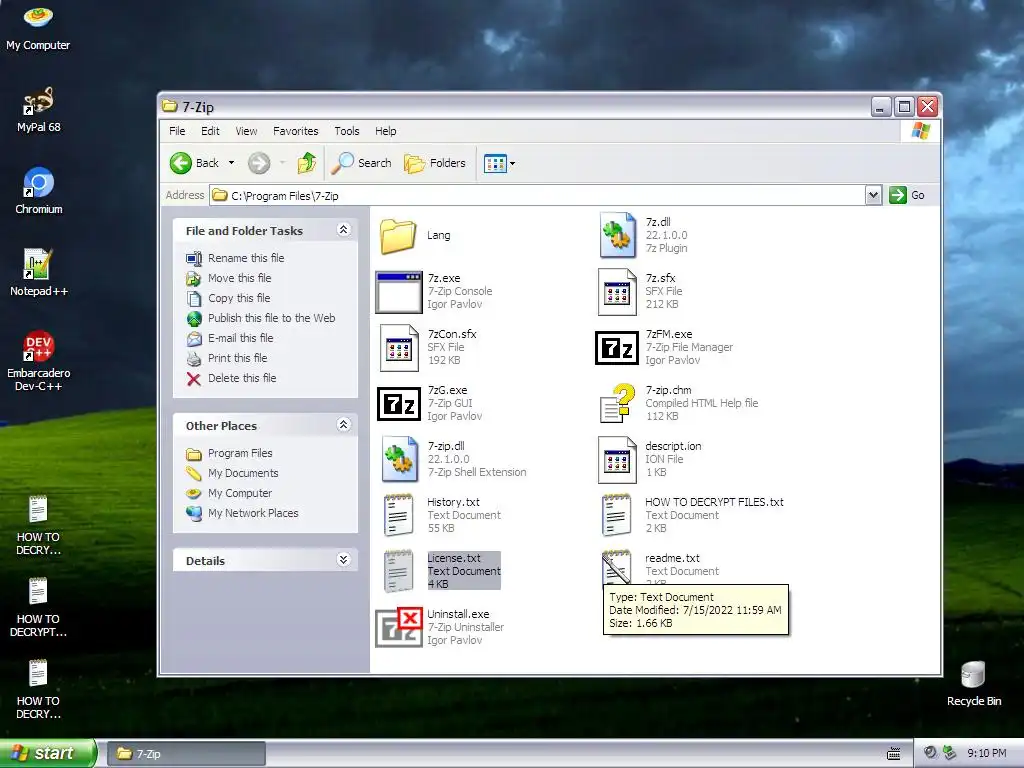The width and height of the screenshot is (1024, 768).
Task: Open the Tools menu
Action: point(347,131)
